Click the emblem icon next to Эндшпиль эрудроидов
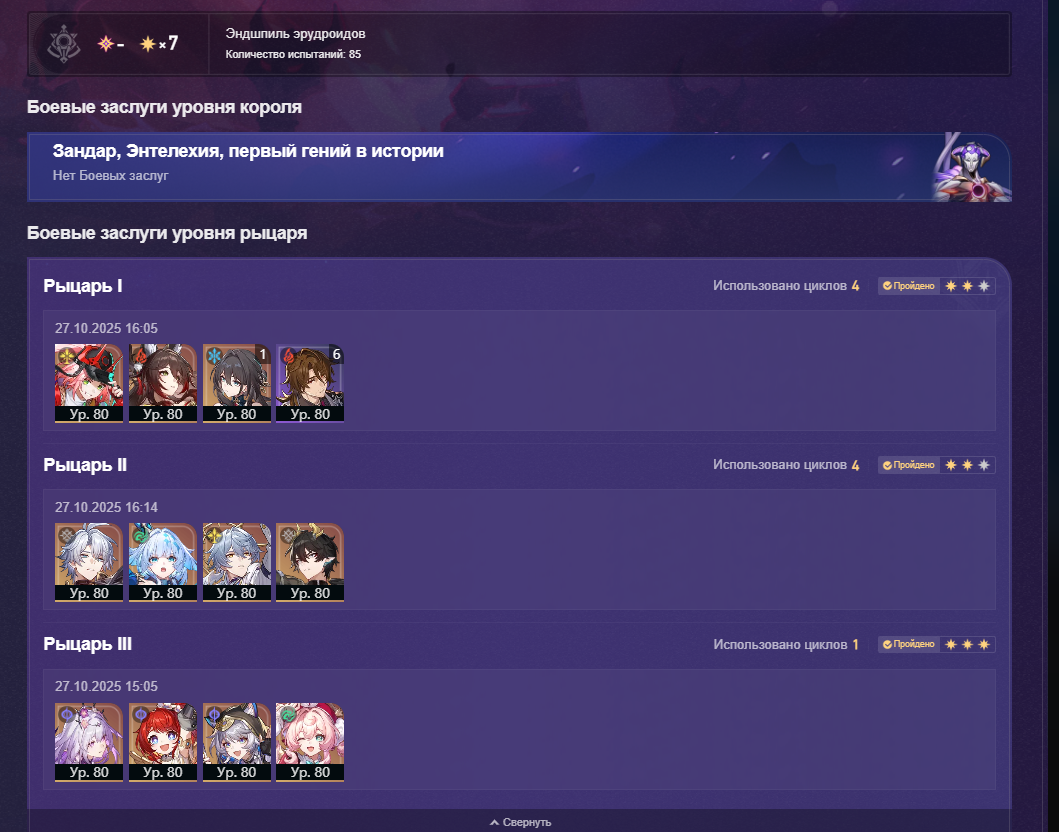 click(x=64, y=44)
